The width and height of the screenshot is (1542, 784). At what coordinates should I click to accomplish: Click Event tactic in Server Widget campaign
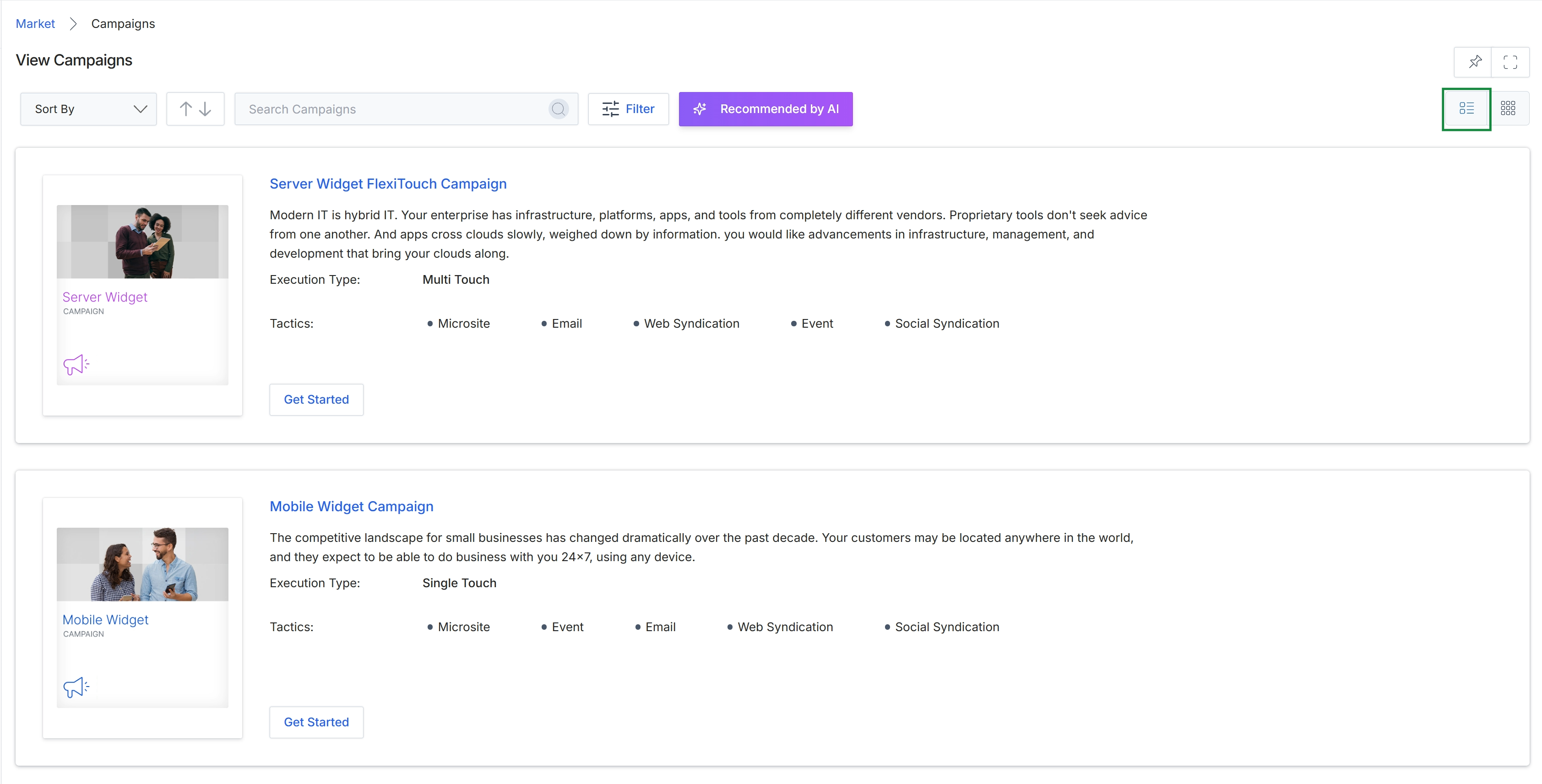(x=817, y=324)
